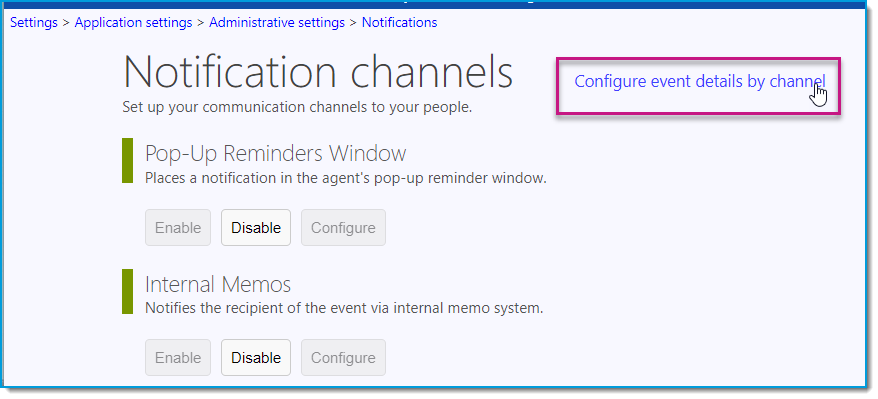Image resolution: width=878 pixels, height=399 pixels.
Task: Open Configure event details by channel
Action: (699, 82)
